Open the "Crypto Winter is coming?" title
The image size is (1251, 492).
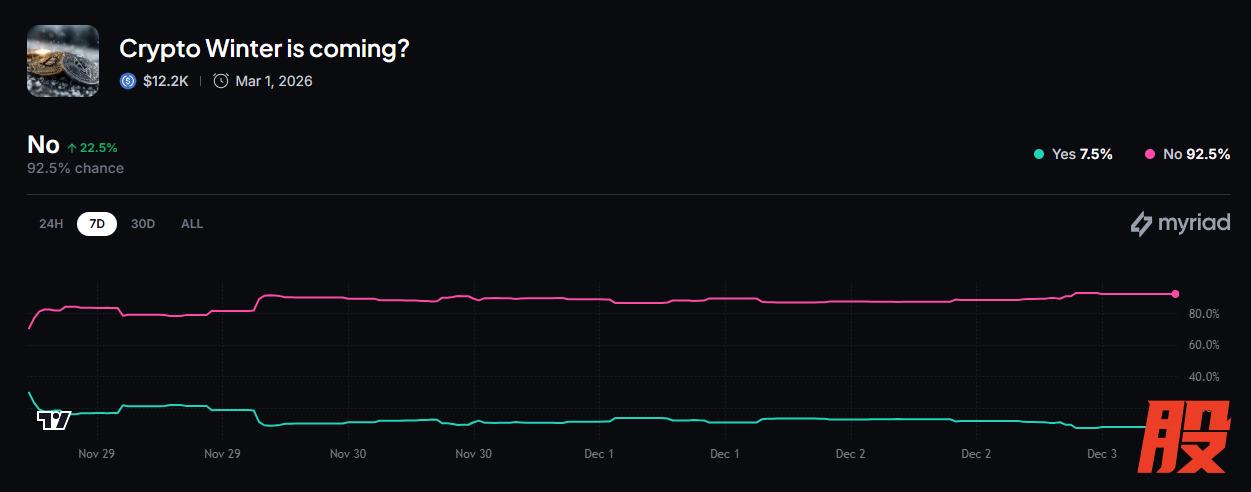coord(264,48)
